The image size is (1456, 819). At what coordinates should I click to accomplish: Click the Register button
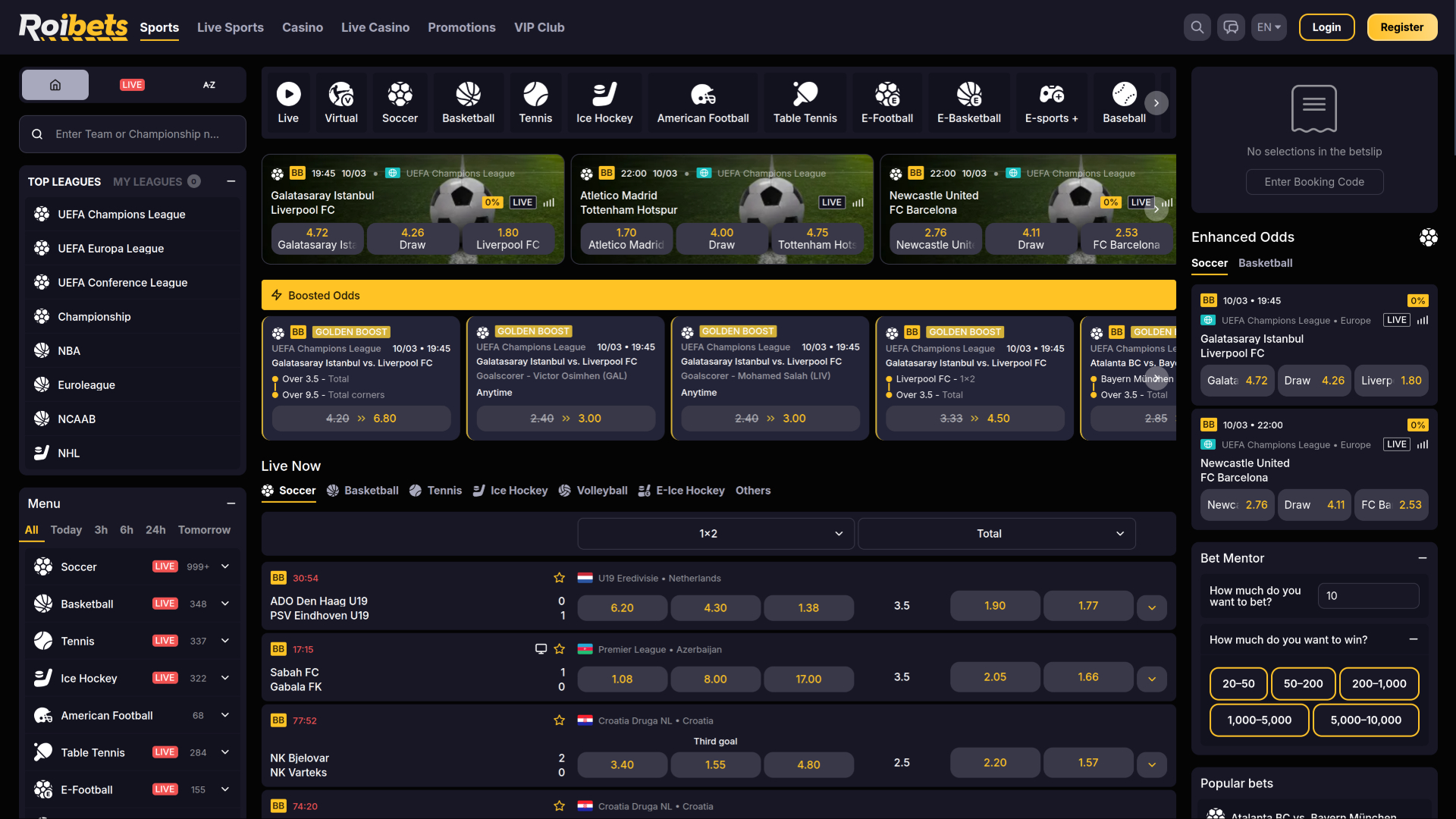pyautogui.click(x=1401, y=27)
